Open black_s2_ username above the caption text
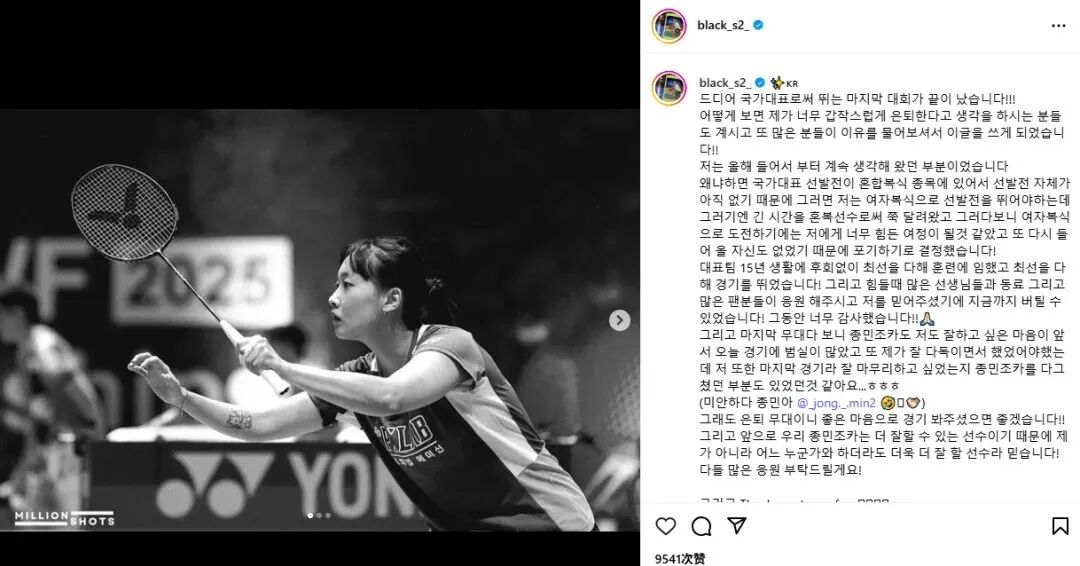The width and height of the screenshot is (1080, 566). (725, 83)
